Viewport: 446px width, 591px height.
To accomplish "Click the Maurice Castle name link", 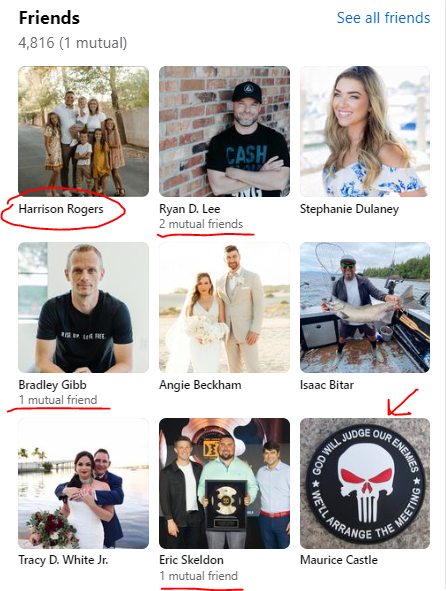I will tap(339, 560).
